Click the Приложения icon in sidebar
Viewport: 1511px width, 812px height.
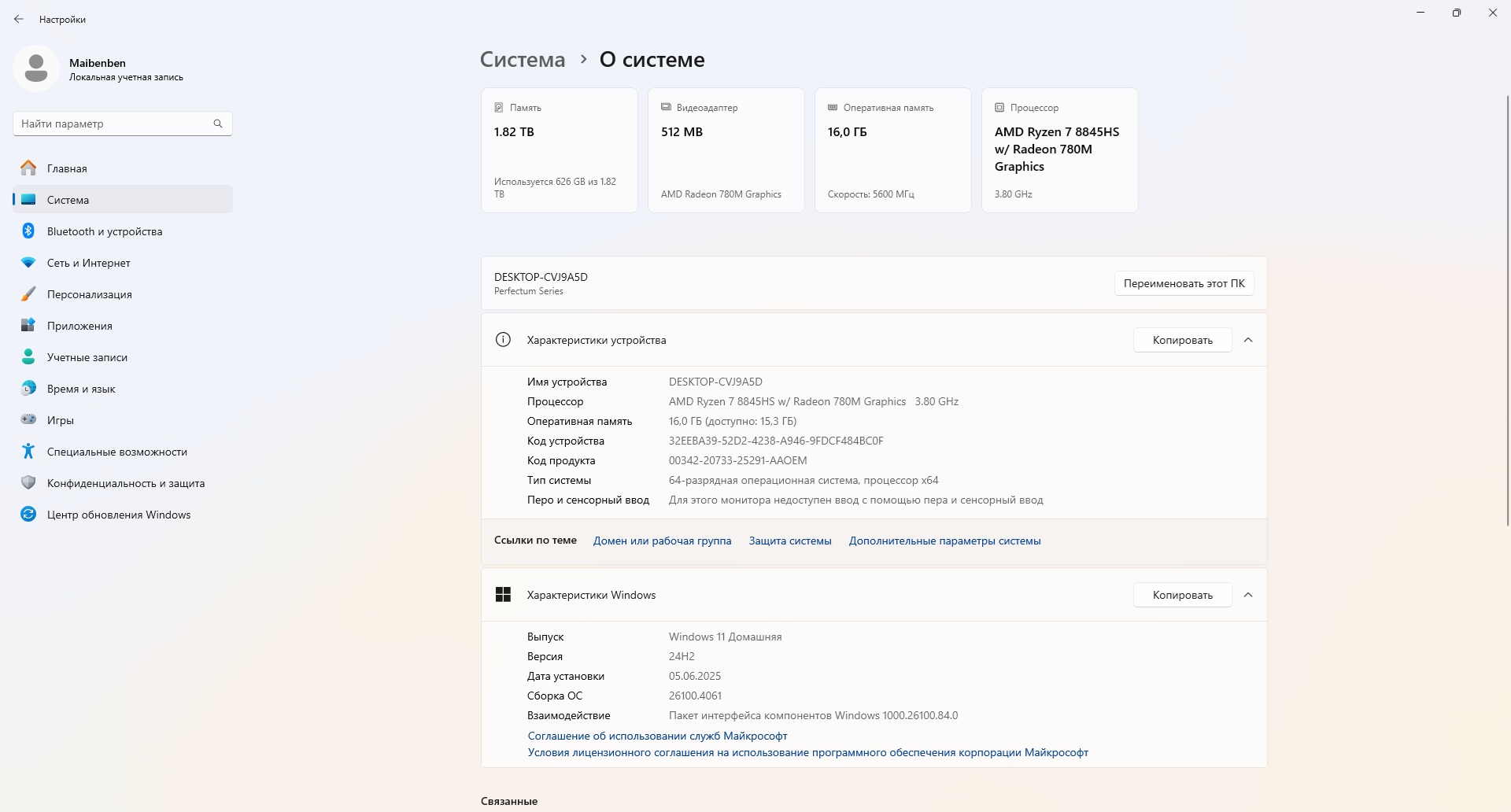(x=28, y=326)
